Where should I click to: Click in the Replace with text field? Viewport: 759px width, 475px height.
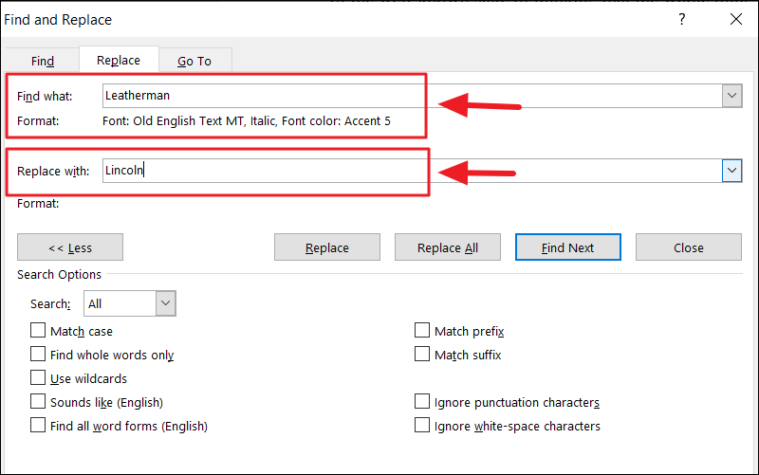point(412,170)
